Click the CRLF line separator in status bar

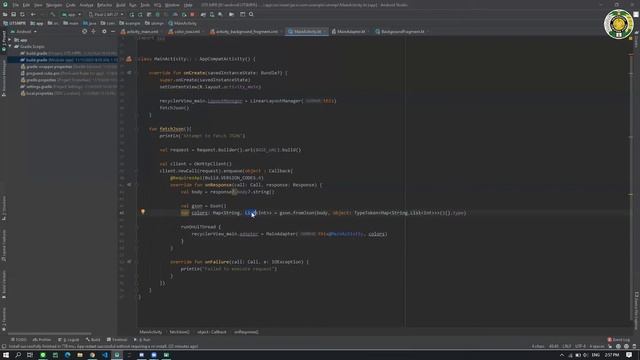click(x=567, y=346)
